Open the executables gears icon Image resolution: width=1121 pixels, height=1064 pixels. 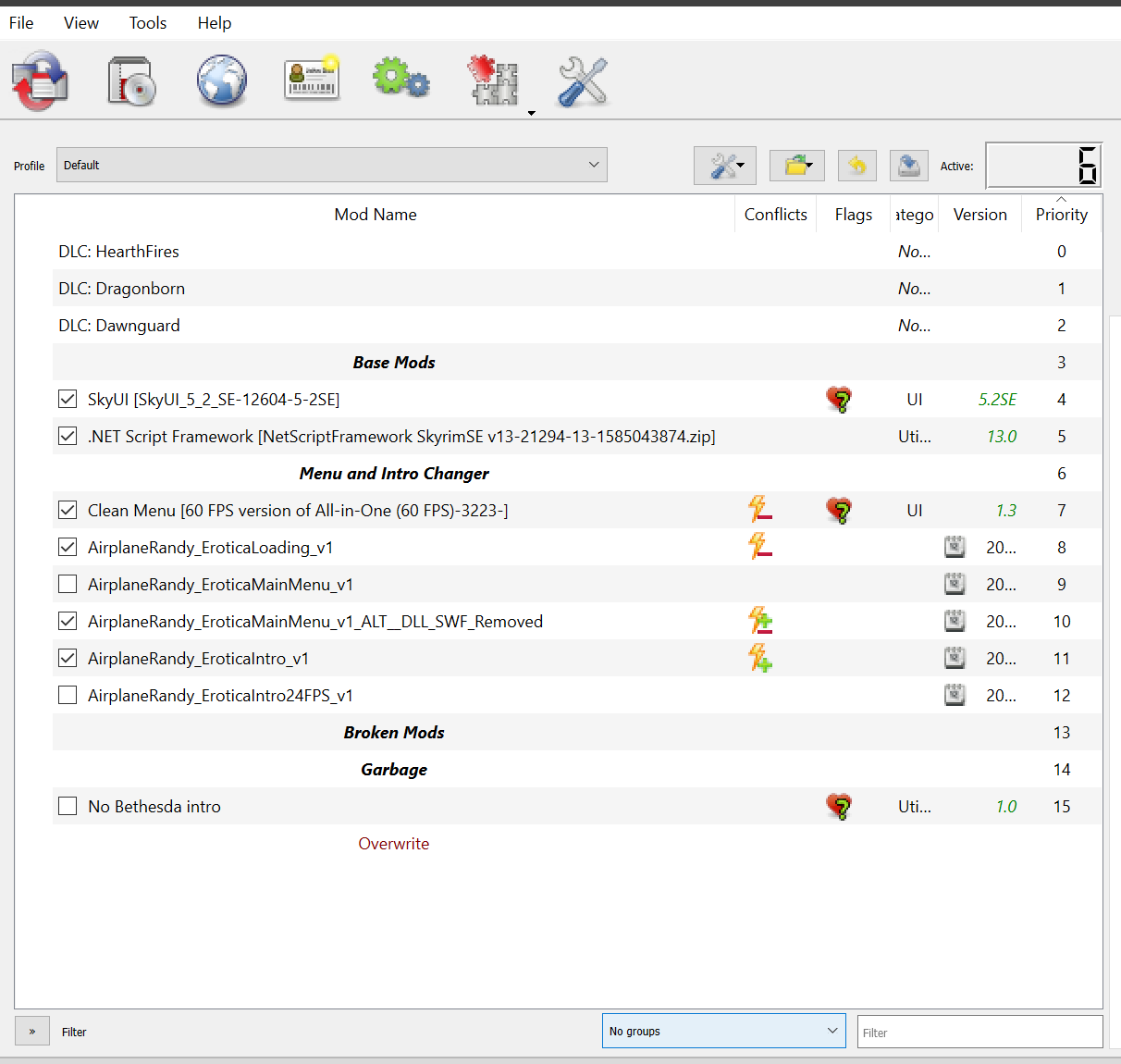401,78
